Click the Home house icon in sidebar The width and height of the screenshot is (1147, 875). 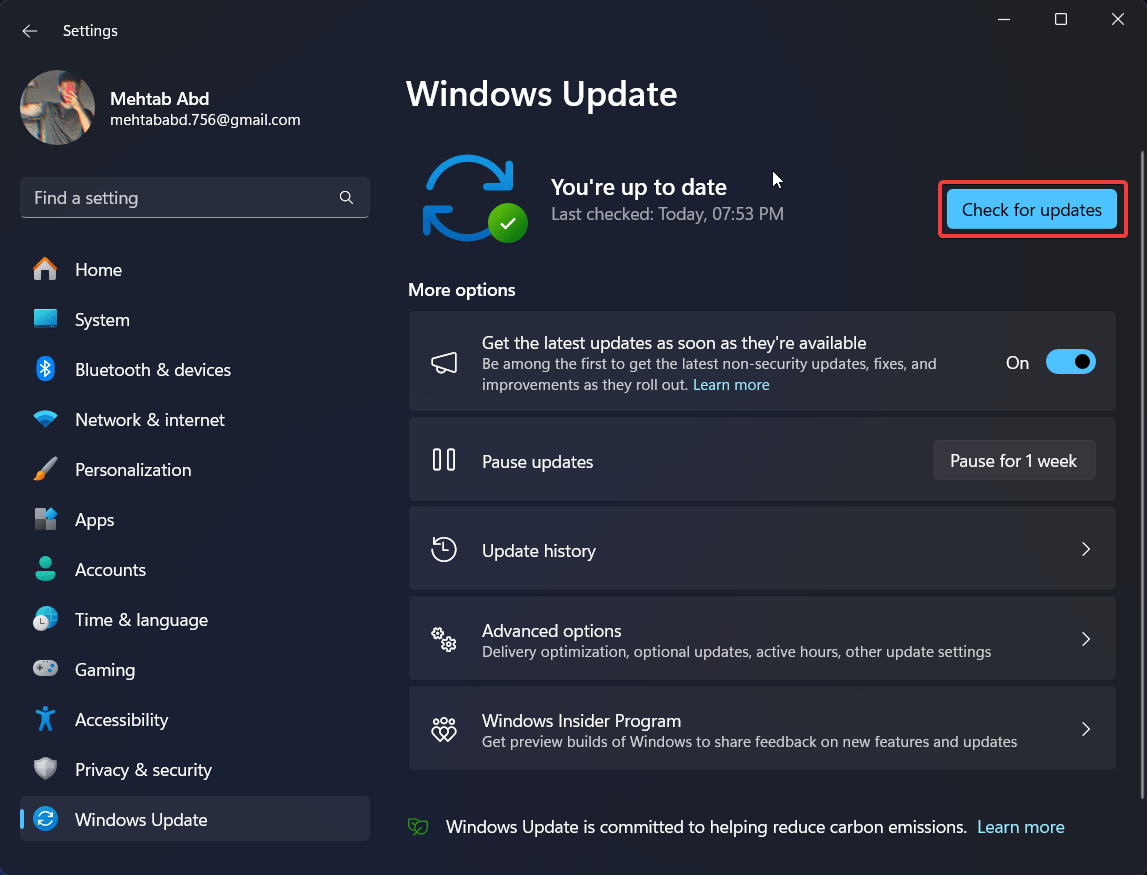[45, 269]
